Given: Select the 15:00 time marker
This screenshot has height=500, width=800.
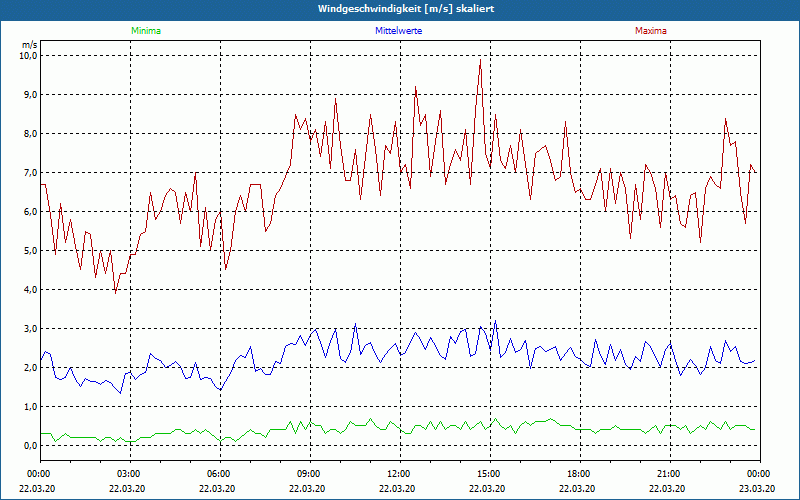Looking at the screenshot, I should pyautogui.click(x=488, y=473).
